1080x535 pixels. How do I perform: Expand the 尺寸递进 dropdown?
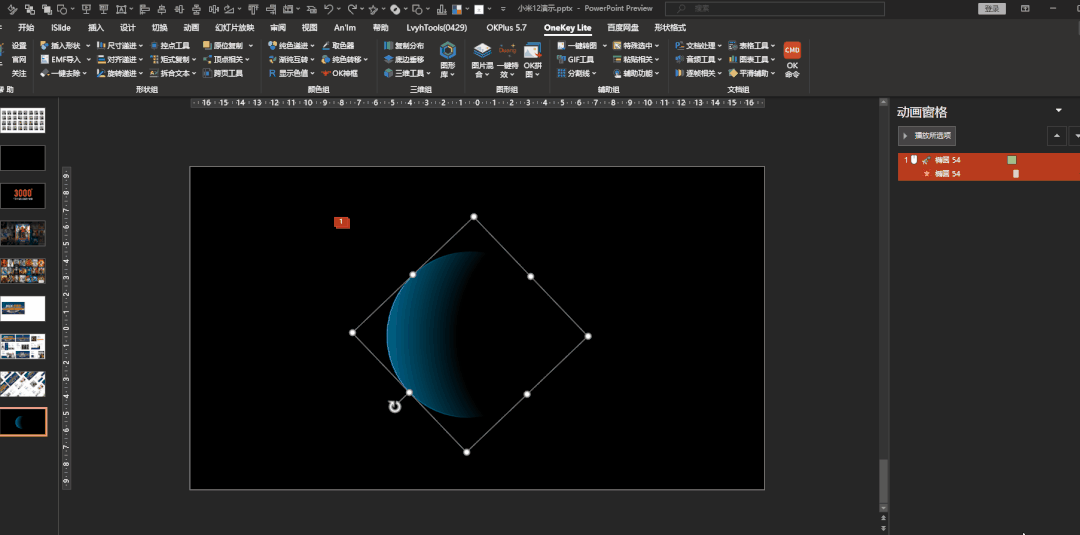coord(141,45)
